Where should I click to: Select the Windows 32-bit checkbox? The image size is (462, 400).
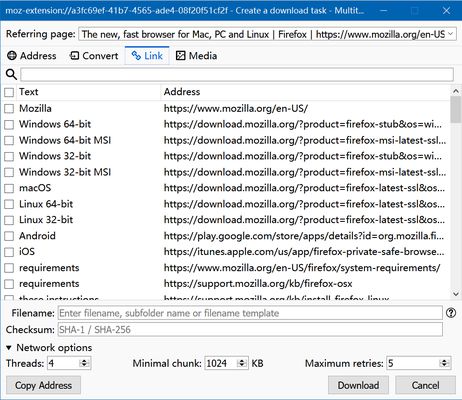click(x=9, y=156)
